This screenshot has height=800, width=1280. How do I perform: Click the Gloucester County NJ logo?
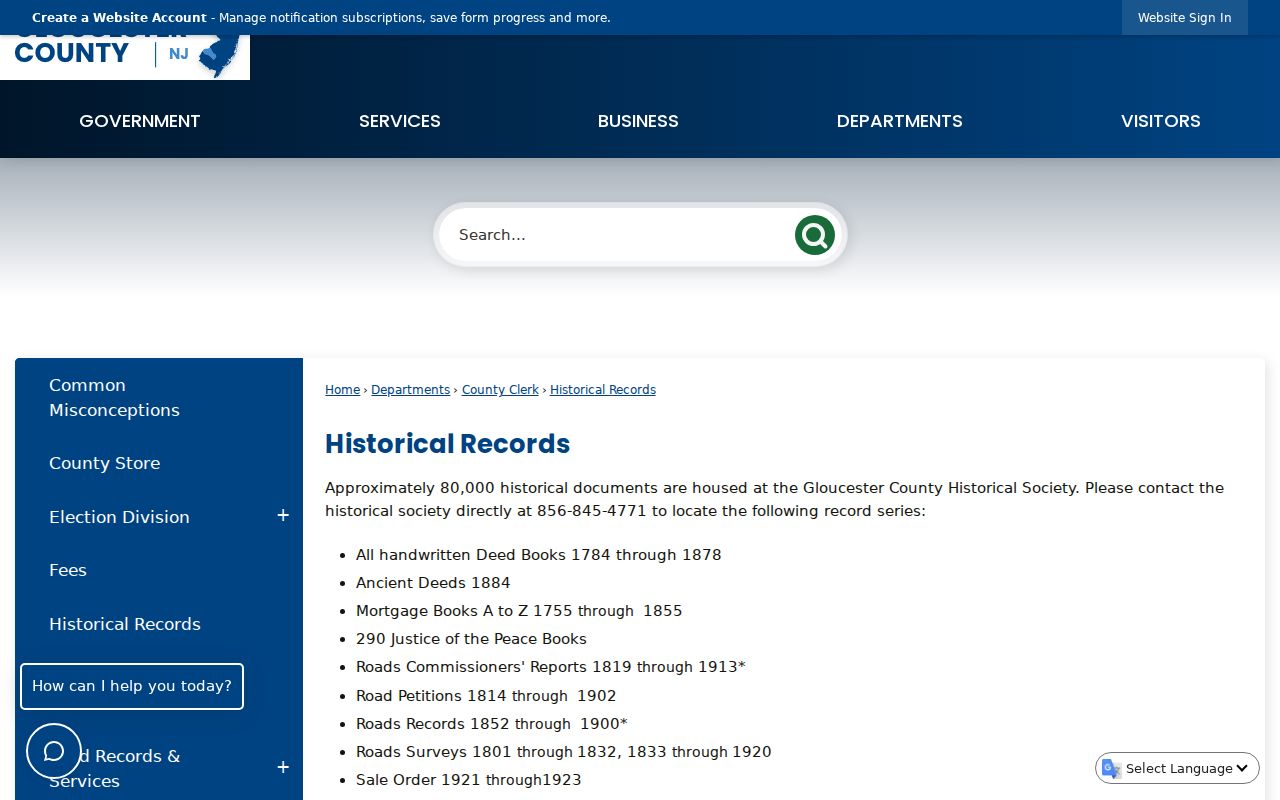(x=125, y=57)
